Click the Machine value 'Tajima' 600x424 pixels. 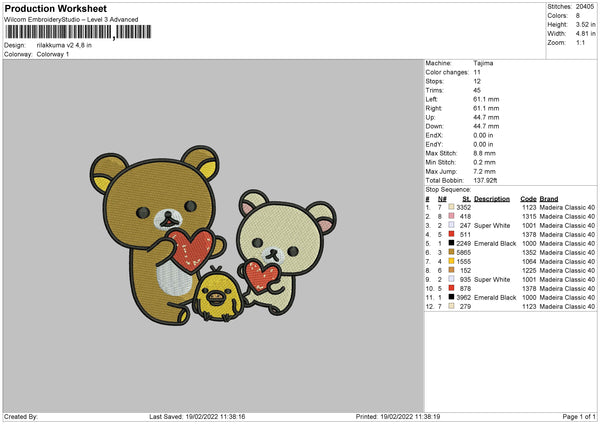483,63
